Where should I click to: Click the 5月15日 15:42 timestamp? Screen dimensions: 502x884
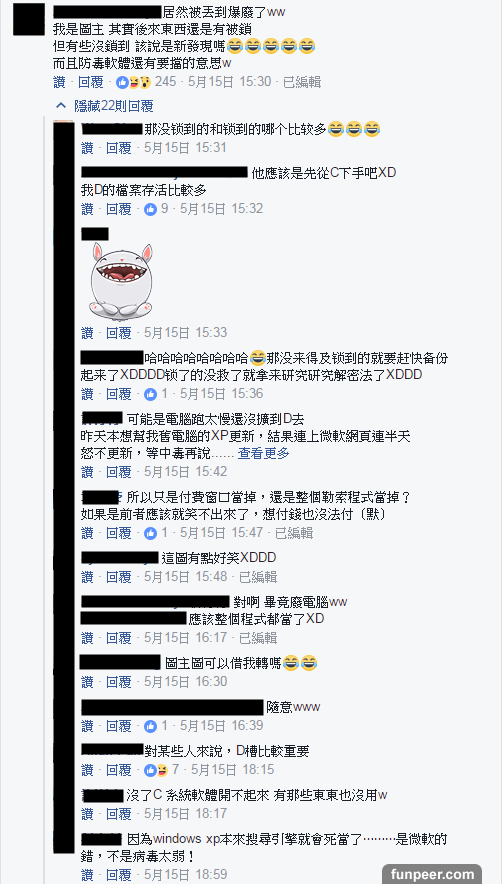185,471
